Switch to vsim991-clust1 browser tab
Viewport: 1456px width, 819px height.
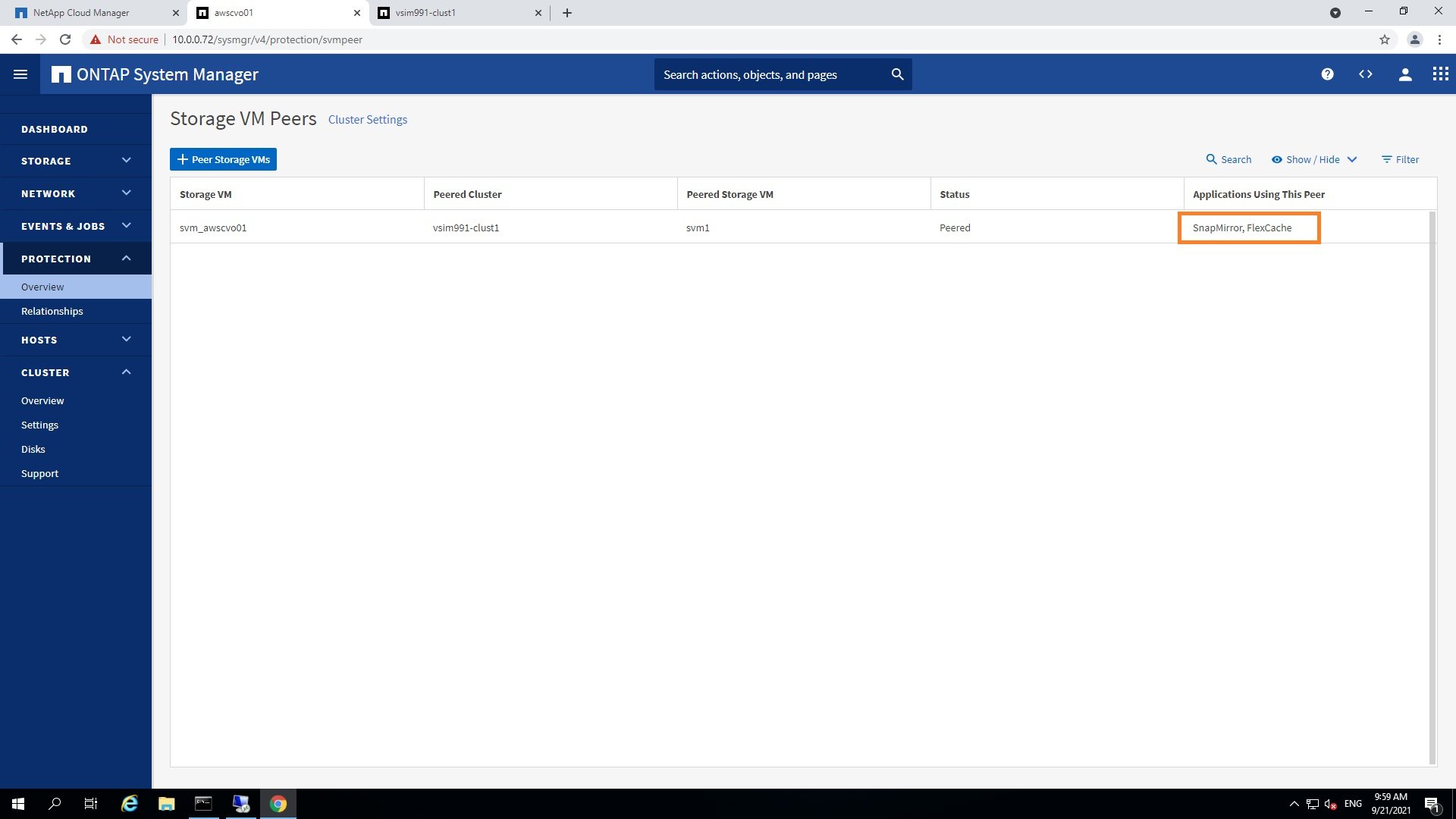(x=455, y=13)
